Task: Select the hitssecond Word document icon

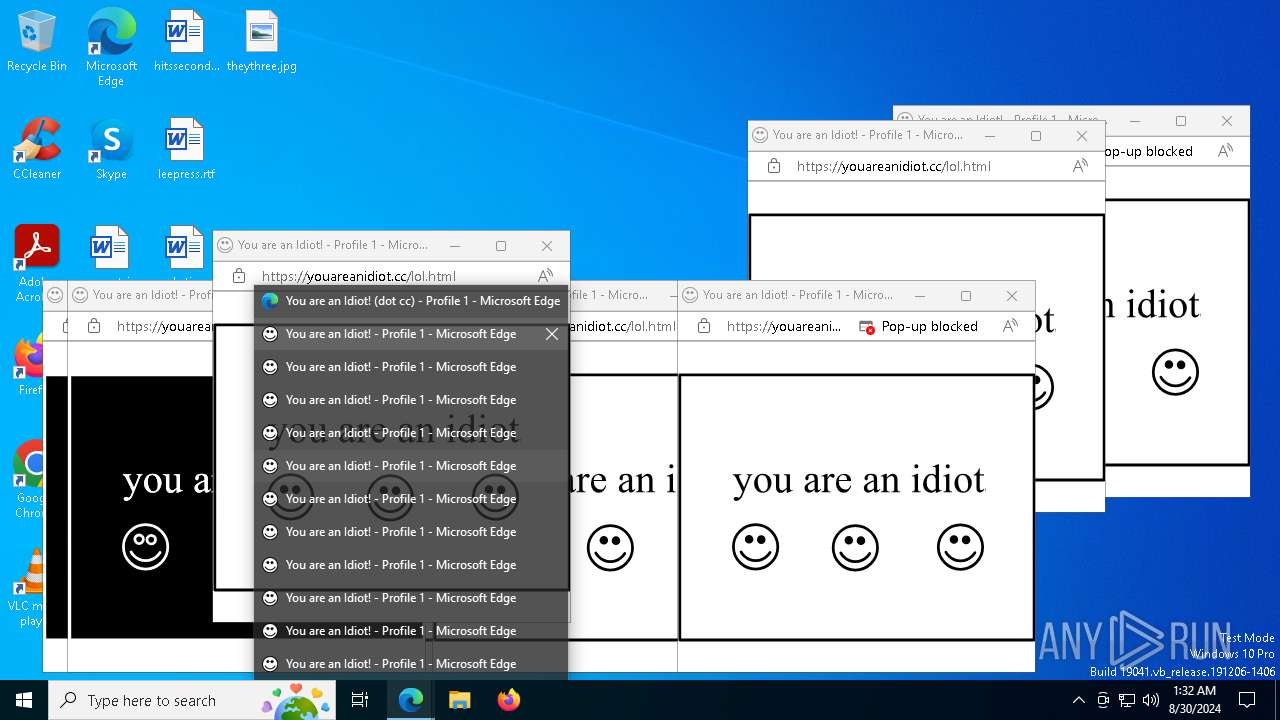Action: coord(186,41)
